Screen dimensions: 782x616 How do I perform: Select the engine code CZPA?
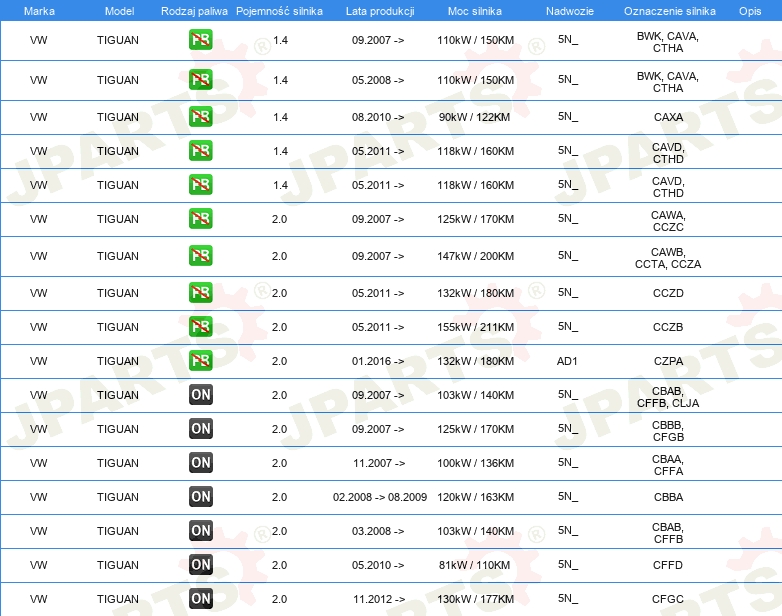(668, 361)
